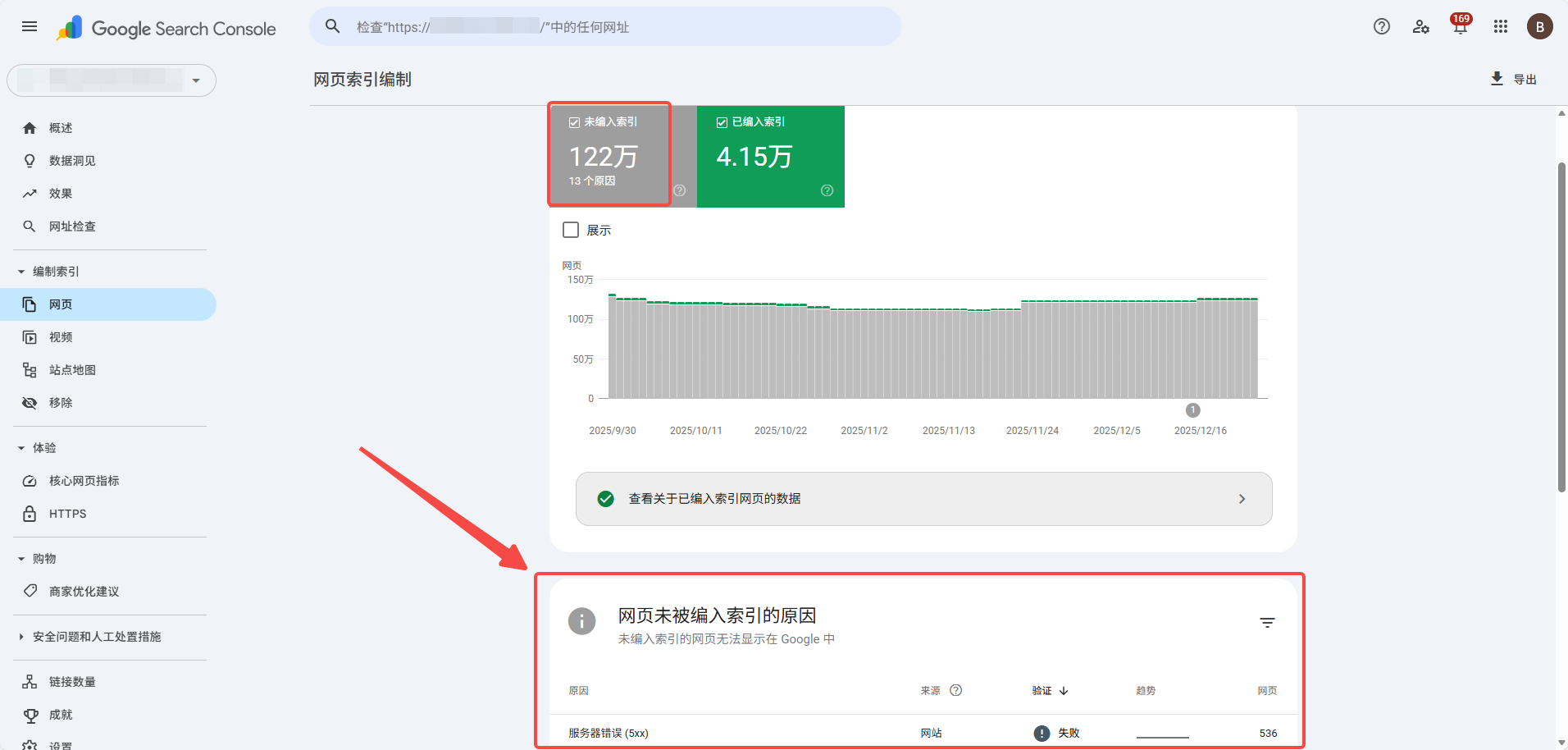Viewport: 1568px width, 750px height.
Task: Sort the table by 验证 column
Action: point(1049,690)
